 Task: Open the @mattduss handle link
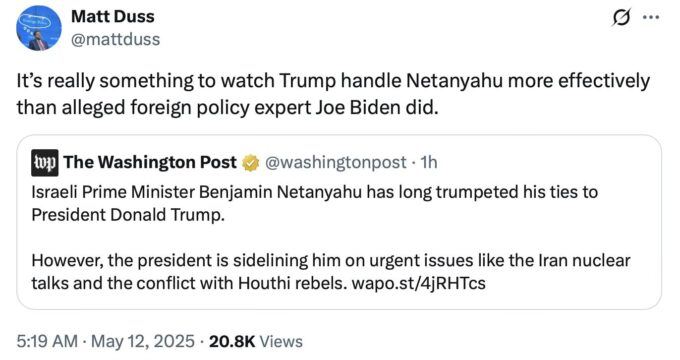point(115,39)
